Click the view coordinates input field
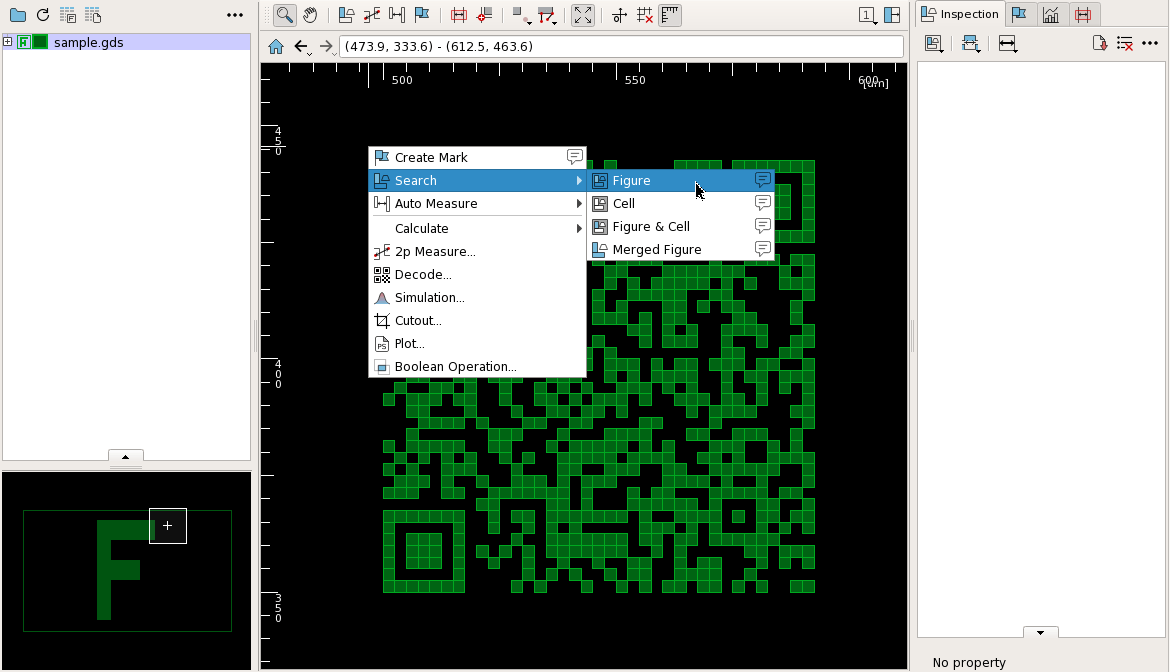 tap(621, 46)
